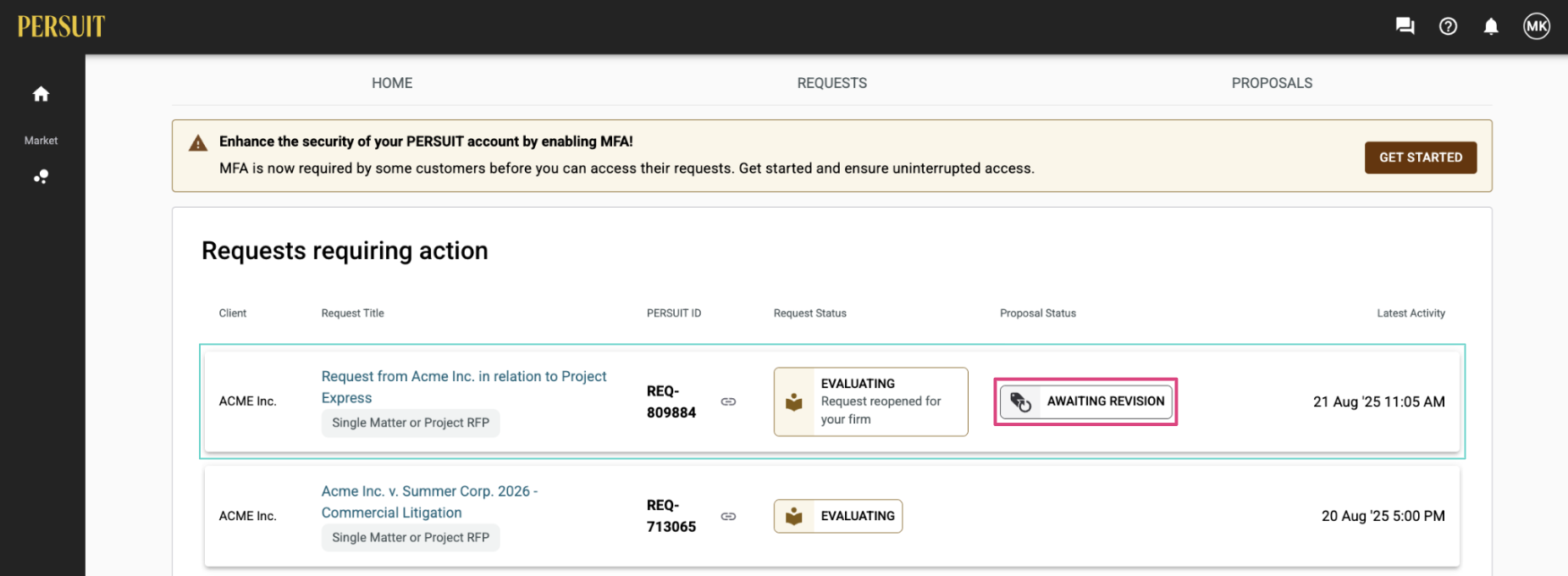The height and width of the screenshot is (576, 1568).
Task: Open the Market sidebar item
Action: (x=41, y=141)
